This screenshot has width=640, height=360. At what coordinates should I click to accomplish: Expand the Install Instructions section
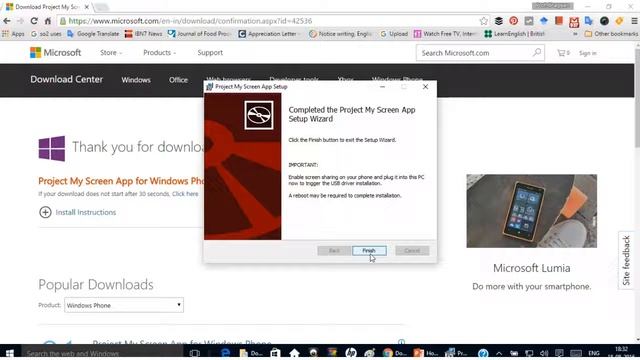(x=78, y=212)
